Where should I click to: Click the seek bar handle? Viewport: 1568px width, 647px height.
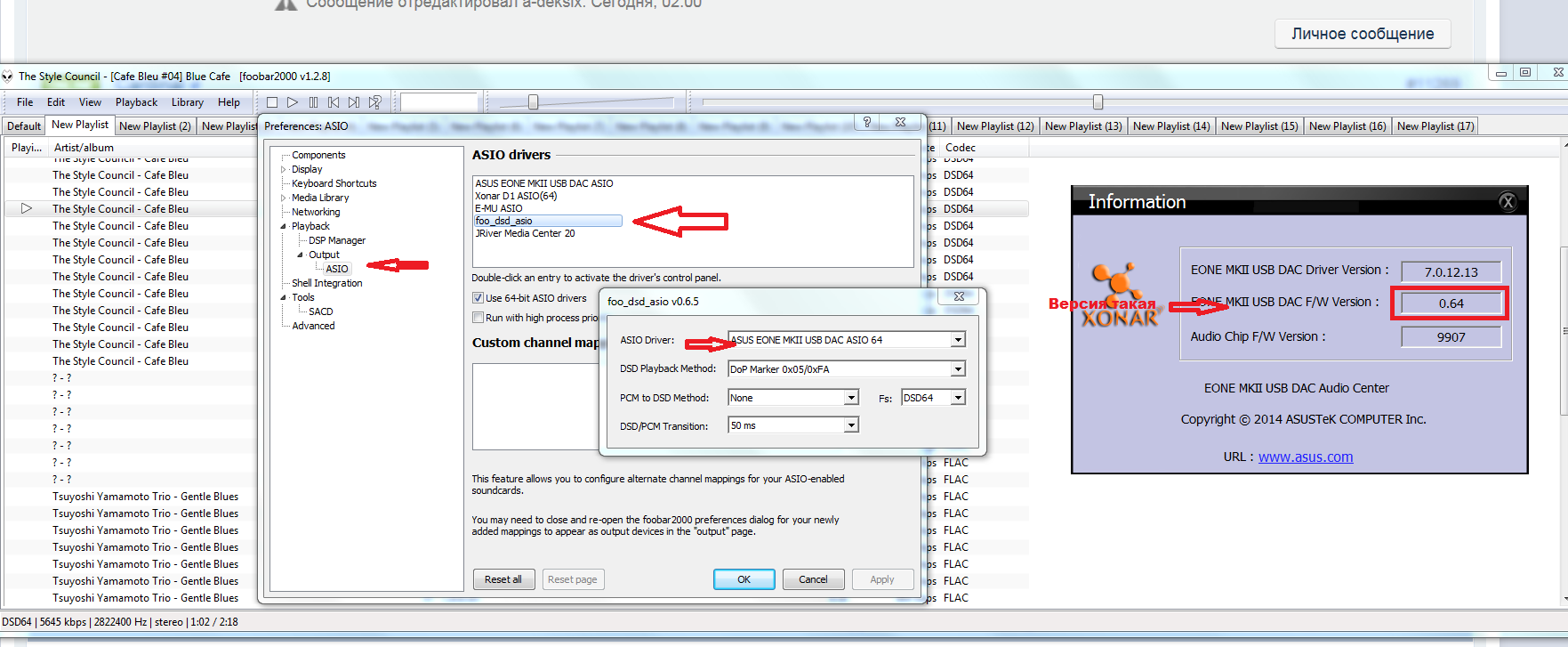(1098, 102)
